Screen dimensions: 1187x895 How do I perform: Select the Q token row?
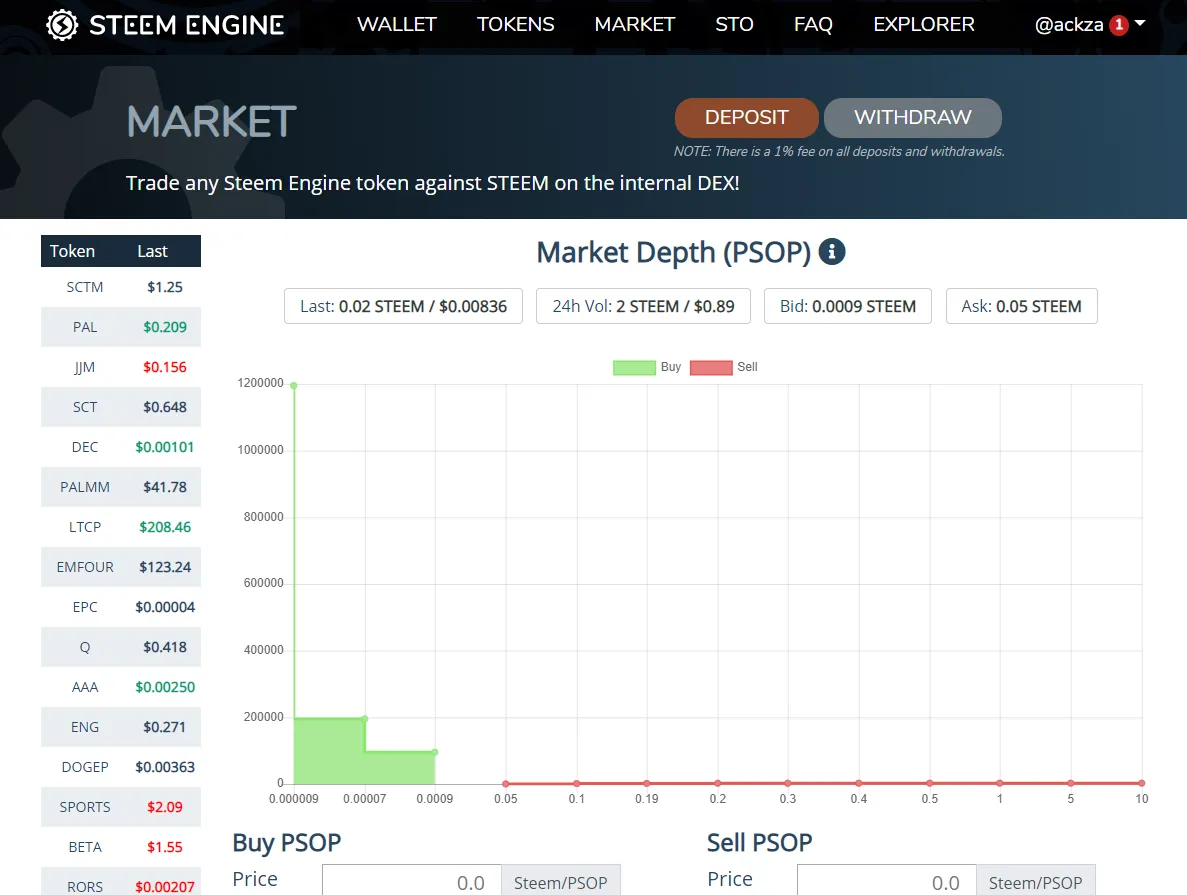[121, 647]
